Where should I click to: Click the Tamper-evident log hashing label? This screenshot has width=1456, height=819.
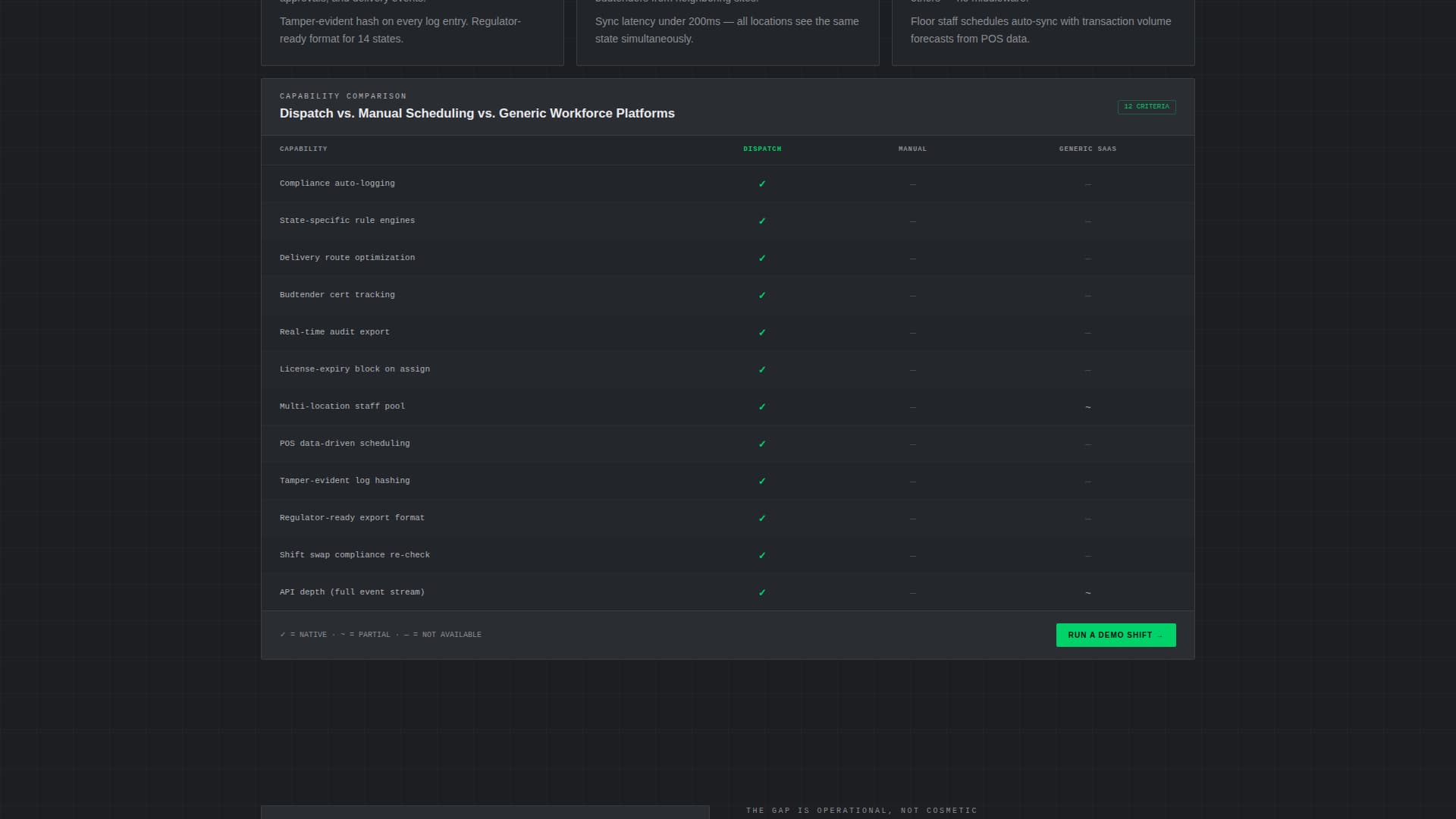[345, 481]
